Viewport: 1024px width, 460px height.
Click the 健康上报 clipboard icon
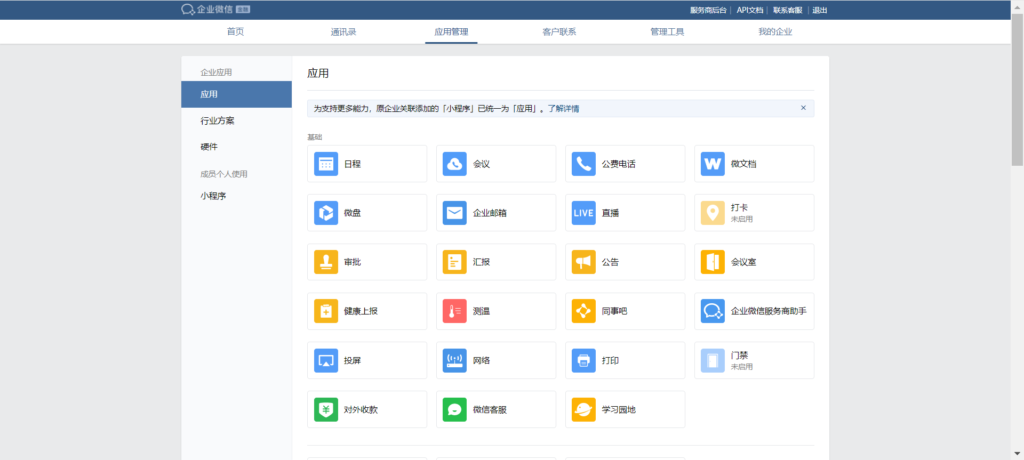[x=326, y=311]
